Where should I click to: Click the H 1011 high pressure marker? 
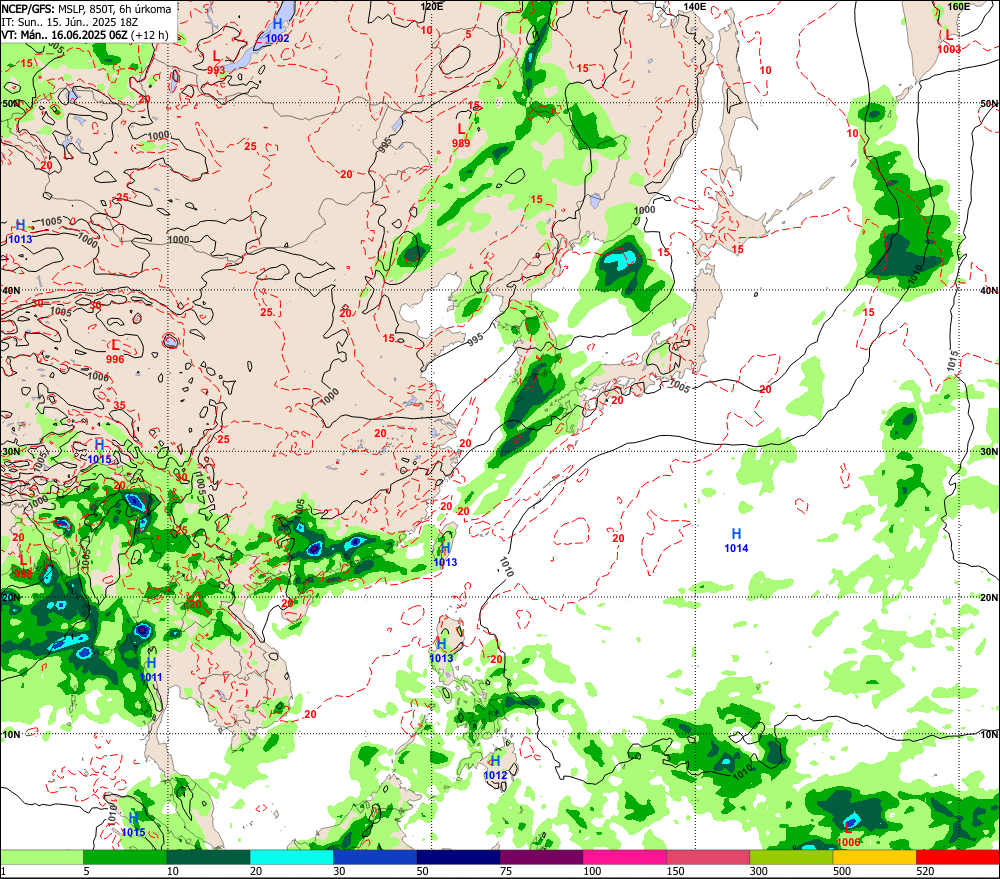coord(151,670)
